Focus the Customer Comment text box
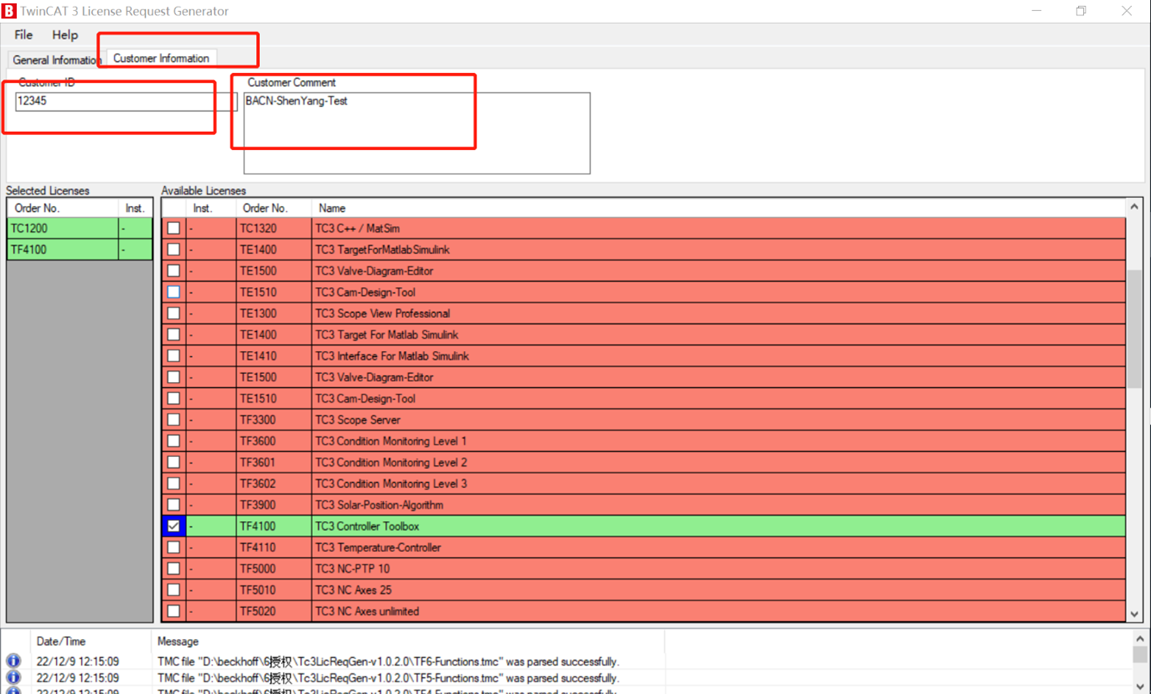Screen dimensions: 1151x694 (417, 133)
